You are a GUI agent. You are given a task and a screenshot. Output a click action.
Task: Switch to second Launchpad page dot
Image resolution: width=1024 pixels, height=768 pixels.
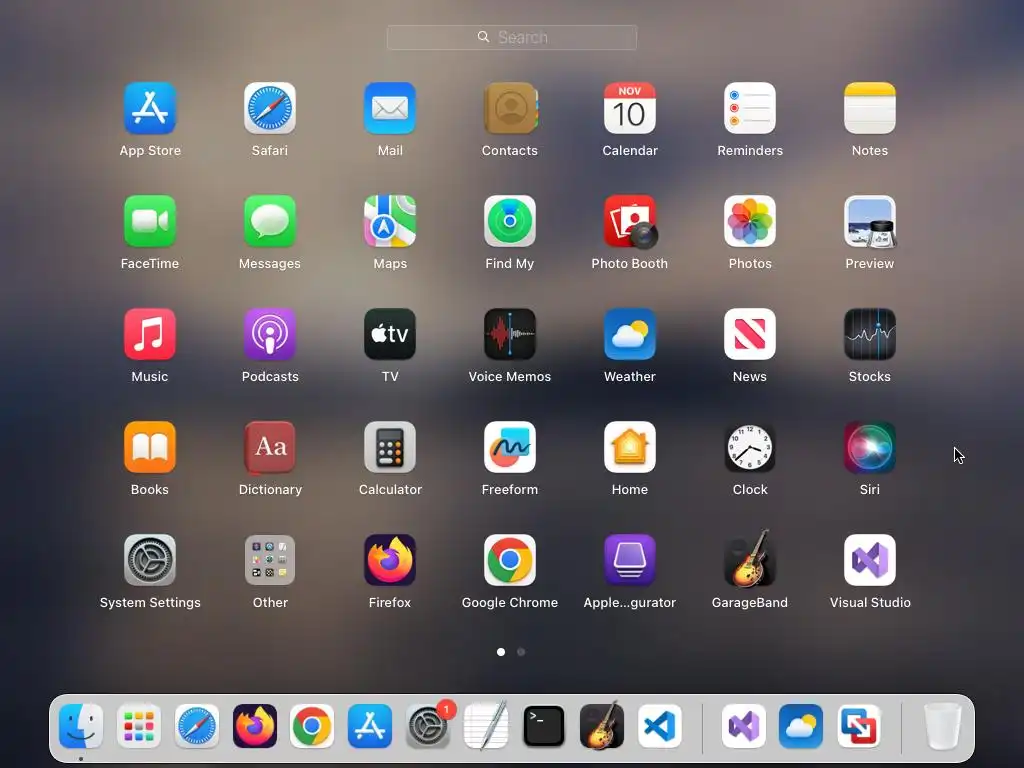pos(521,652)
